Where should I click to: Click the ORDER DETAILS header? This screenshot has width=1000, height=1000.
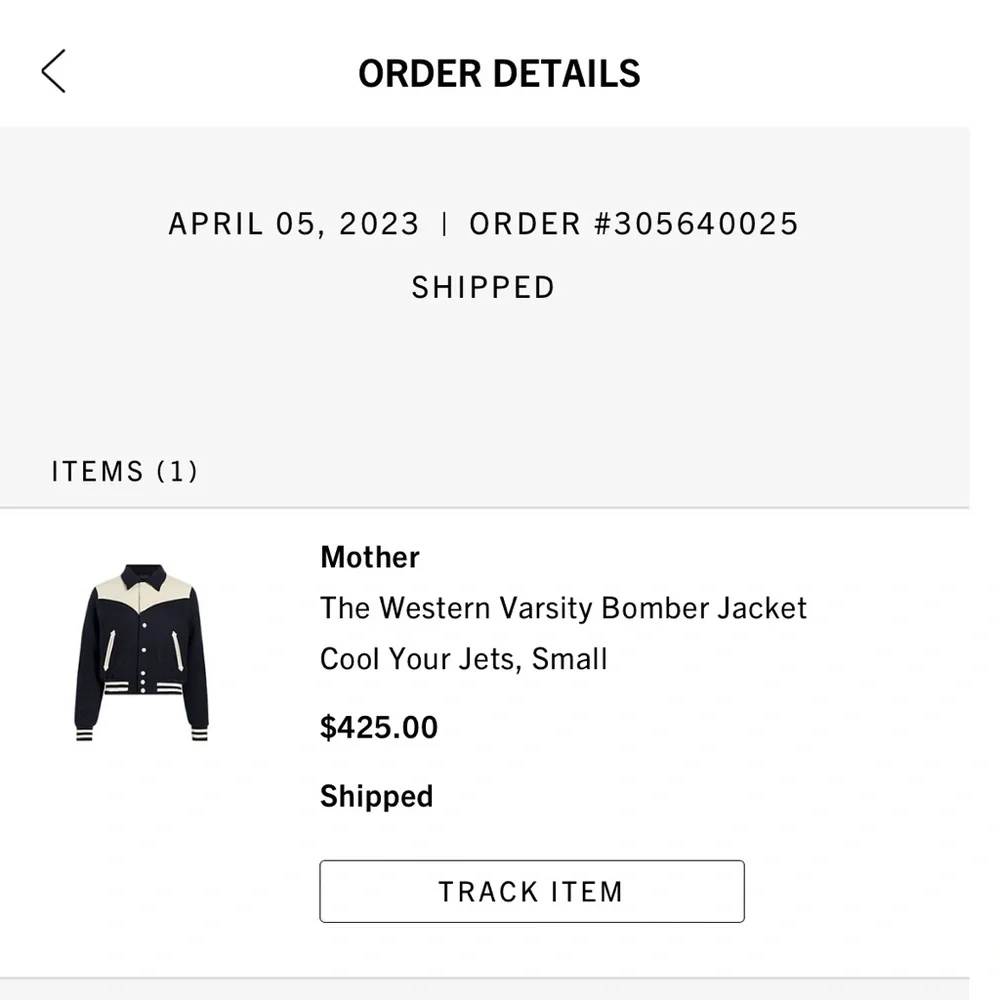500,73
